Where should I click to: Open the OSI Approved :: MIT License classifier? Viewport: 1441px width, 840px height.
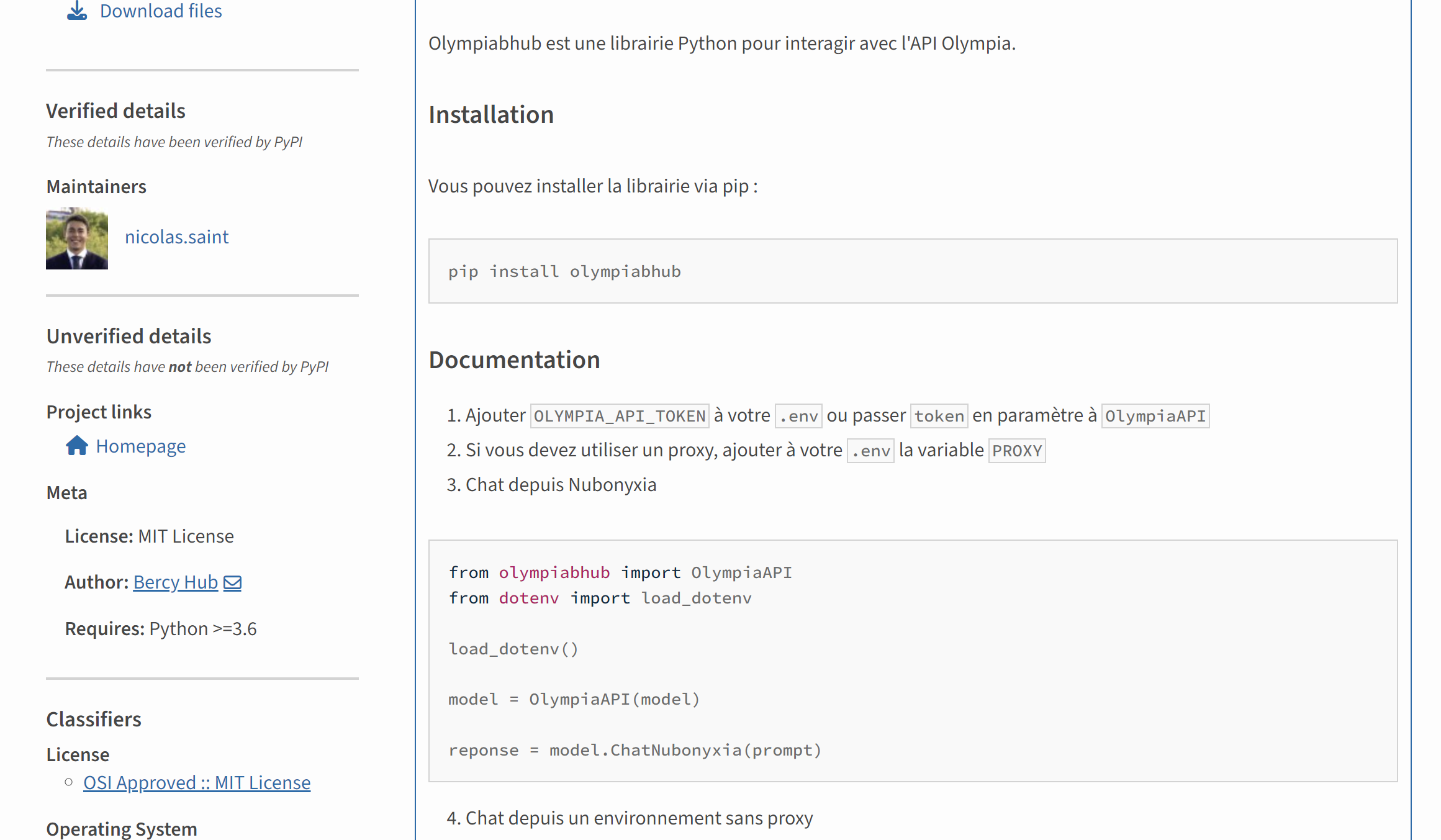tap(197, 783)
